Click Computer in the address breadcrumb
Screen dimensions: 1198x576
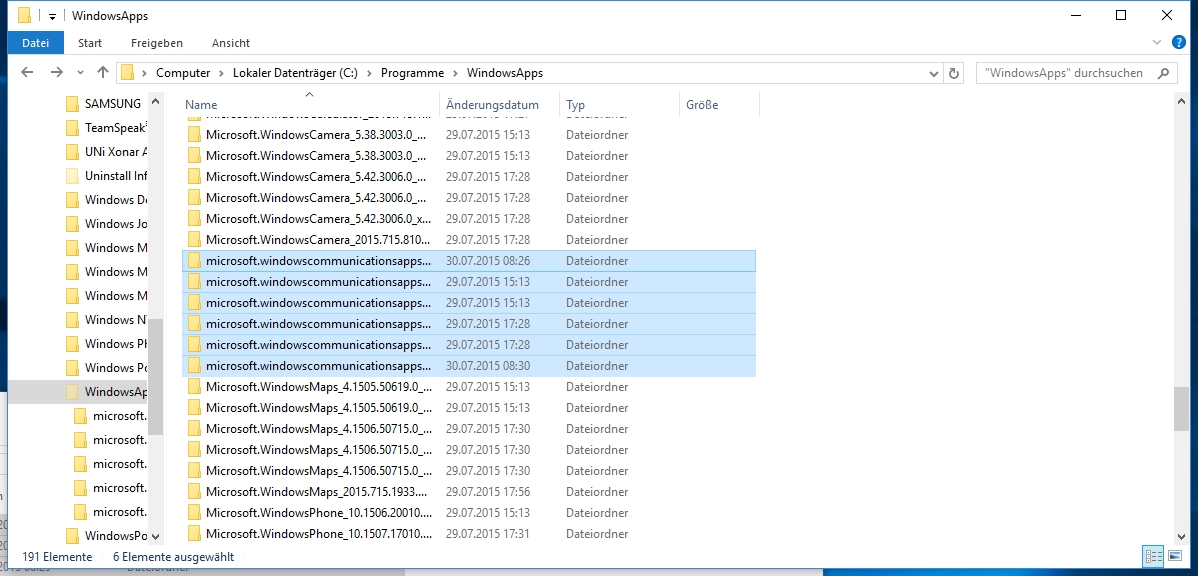(x=183, y=73)
